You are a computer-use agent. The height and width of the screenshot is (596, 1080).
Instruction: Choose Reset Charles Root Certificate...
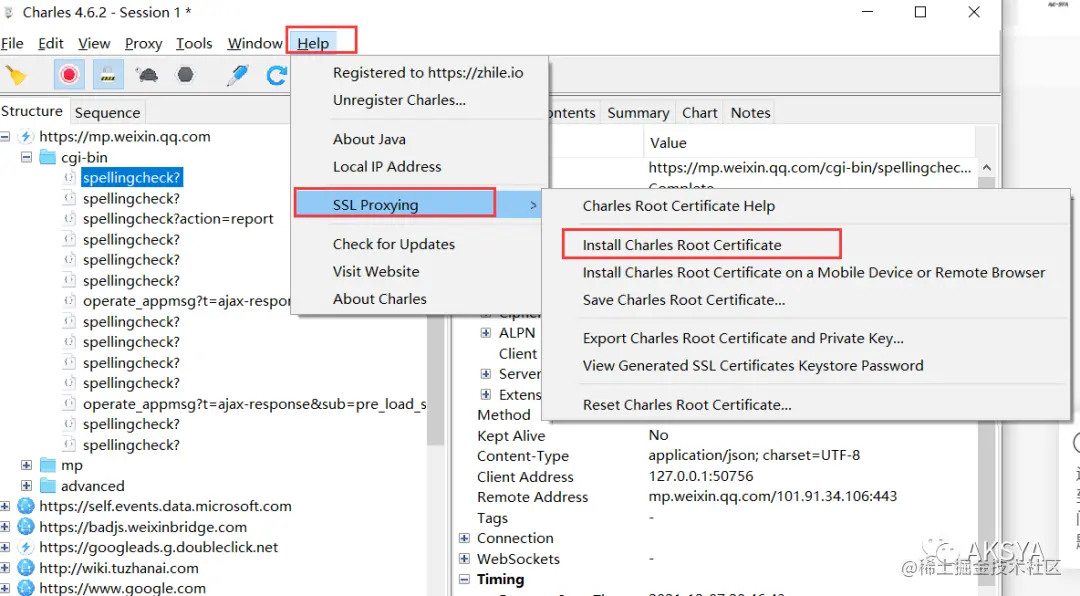click(687, 404)
